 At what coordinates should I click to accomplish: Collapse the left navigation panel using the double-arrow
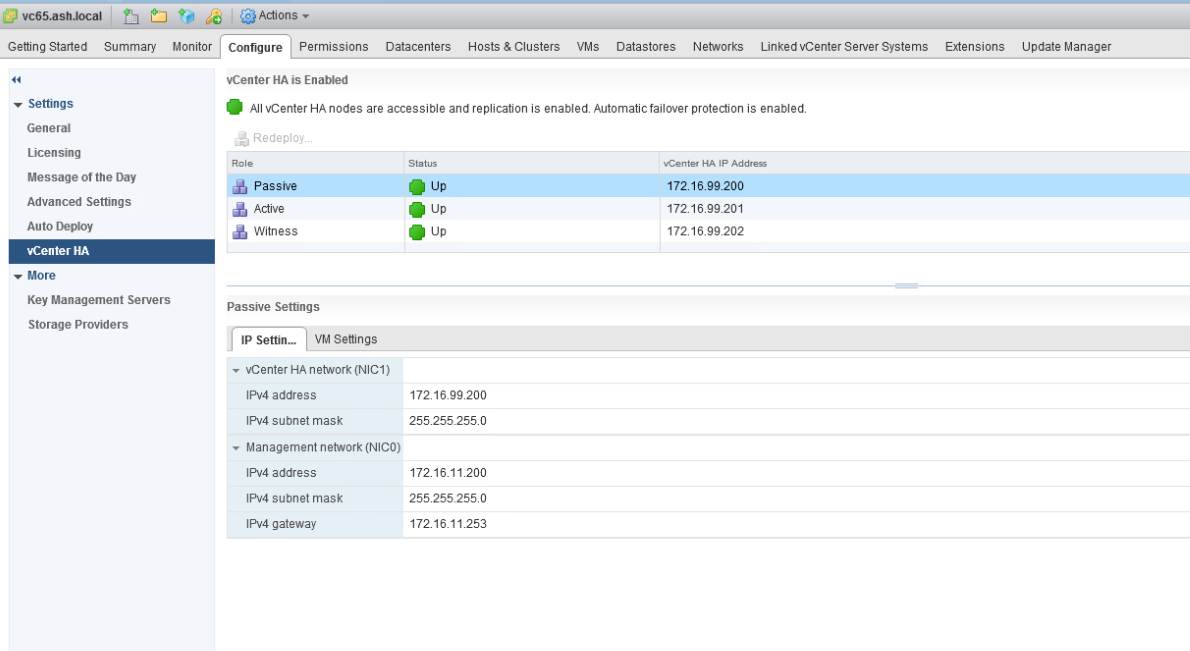[17, 80]
